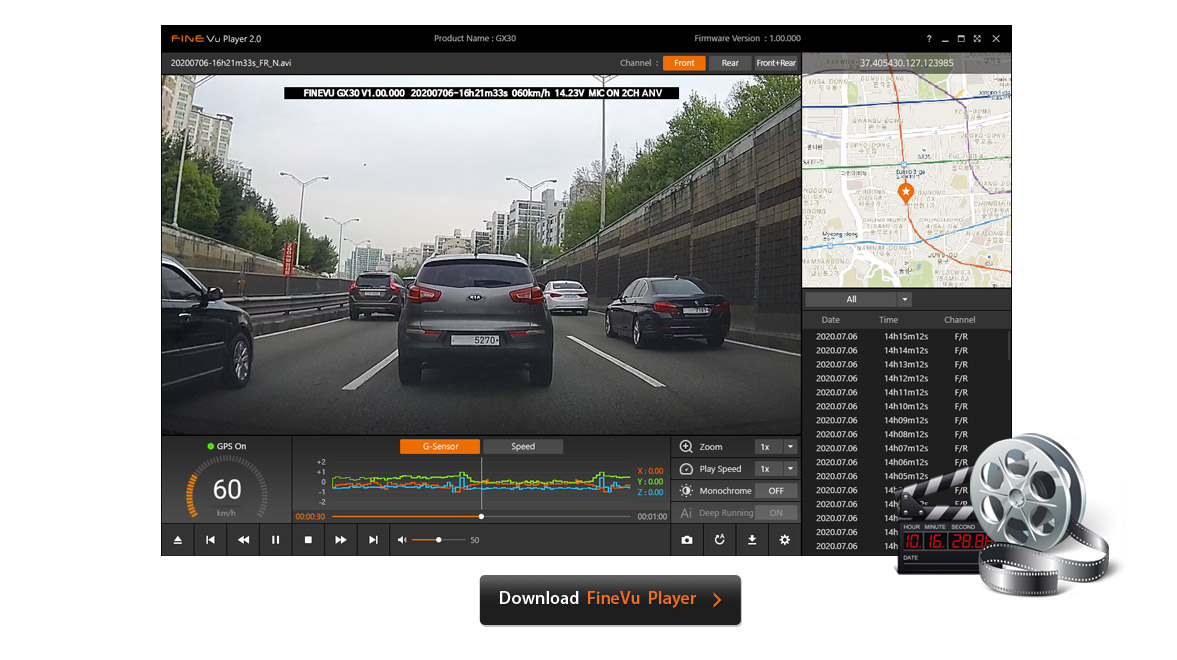This screenshot has width=1177, height=660.
Task: Select the Front+Rear channel view
Action: (776, 63)
